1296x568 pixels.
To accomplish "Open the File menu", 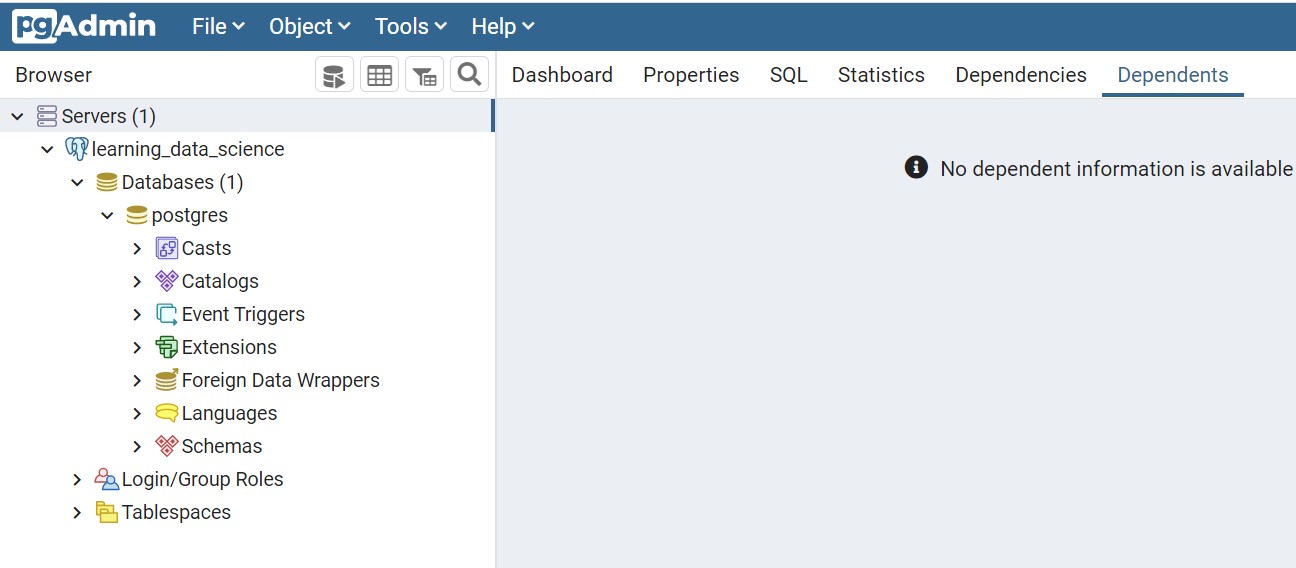I will point(218,26).
